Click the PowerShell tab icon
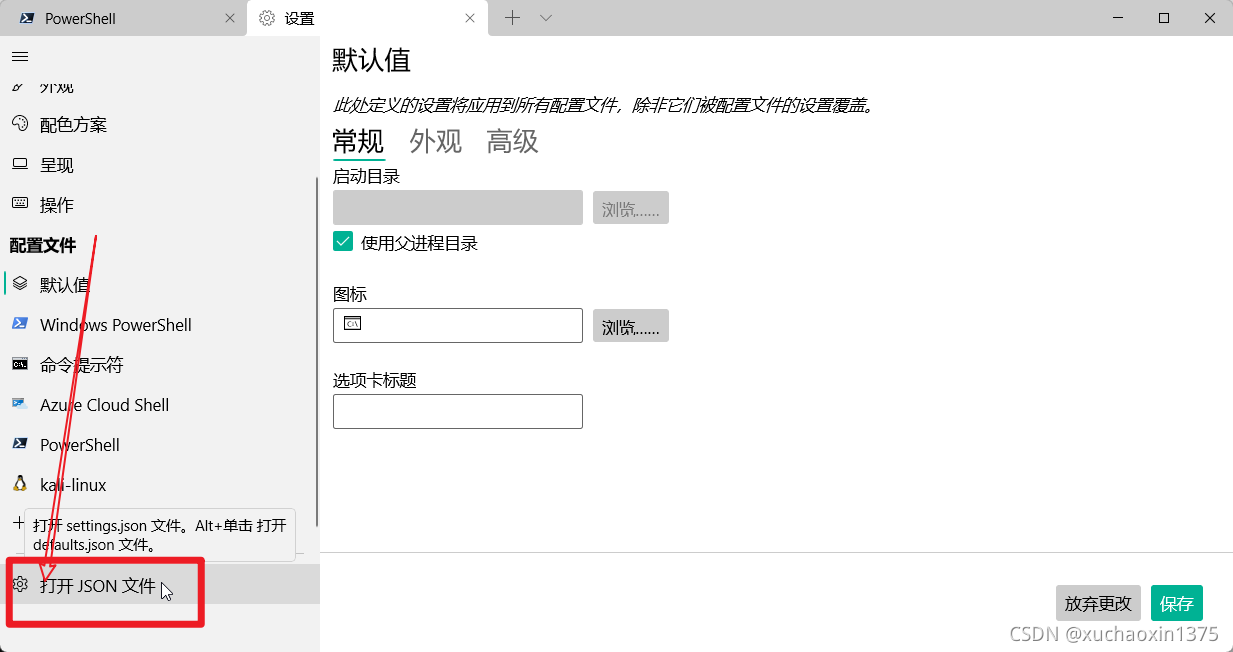The width and height of the screenshot is (1233, 652). 26,18
